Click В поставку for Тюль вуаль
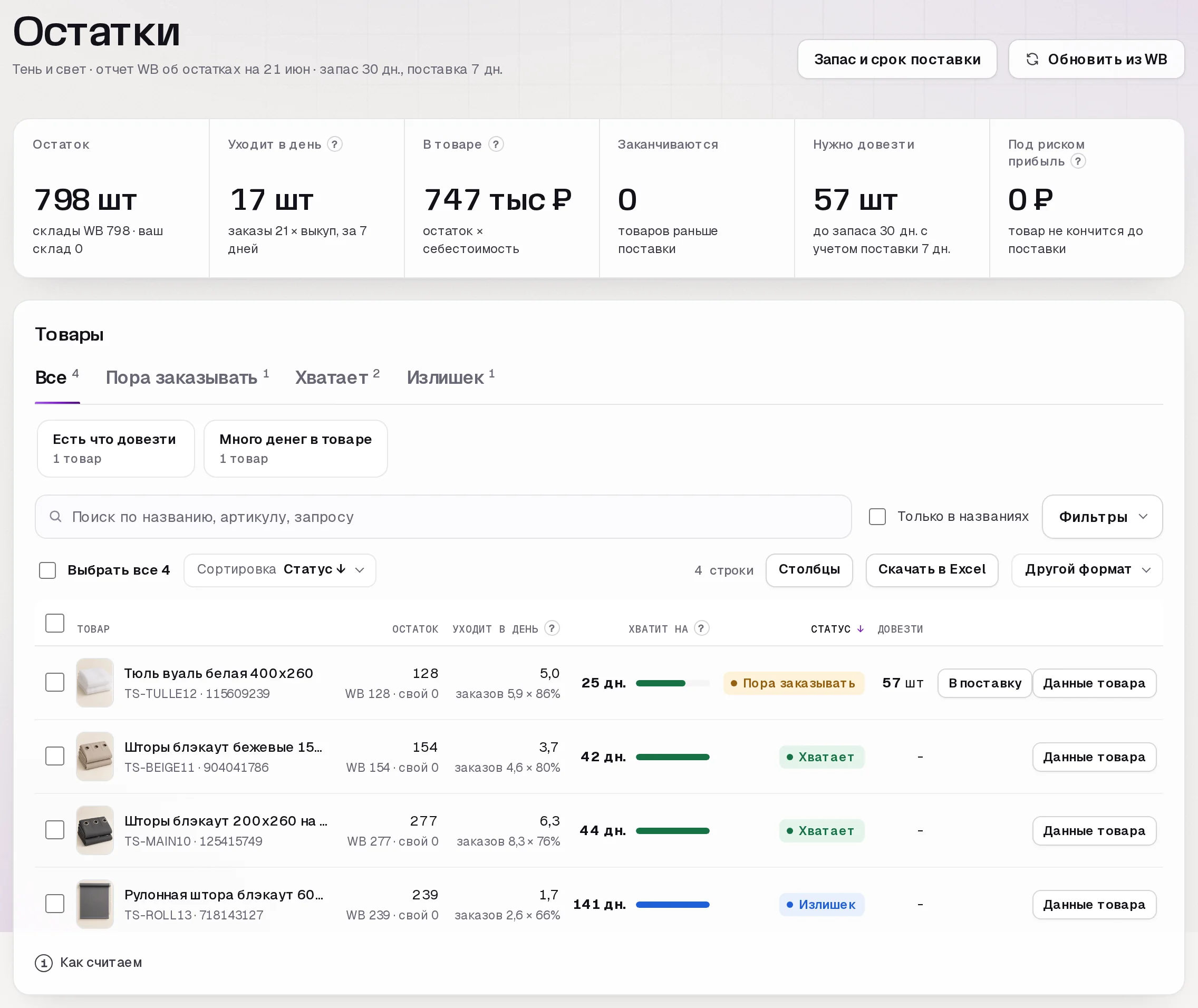The height and width of the screenshot is (1008, 1198). (984, 683)
